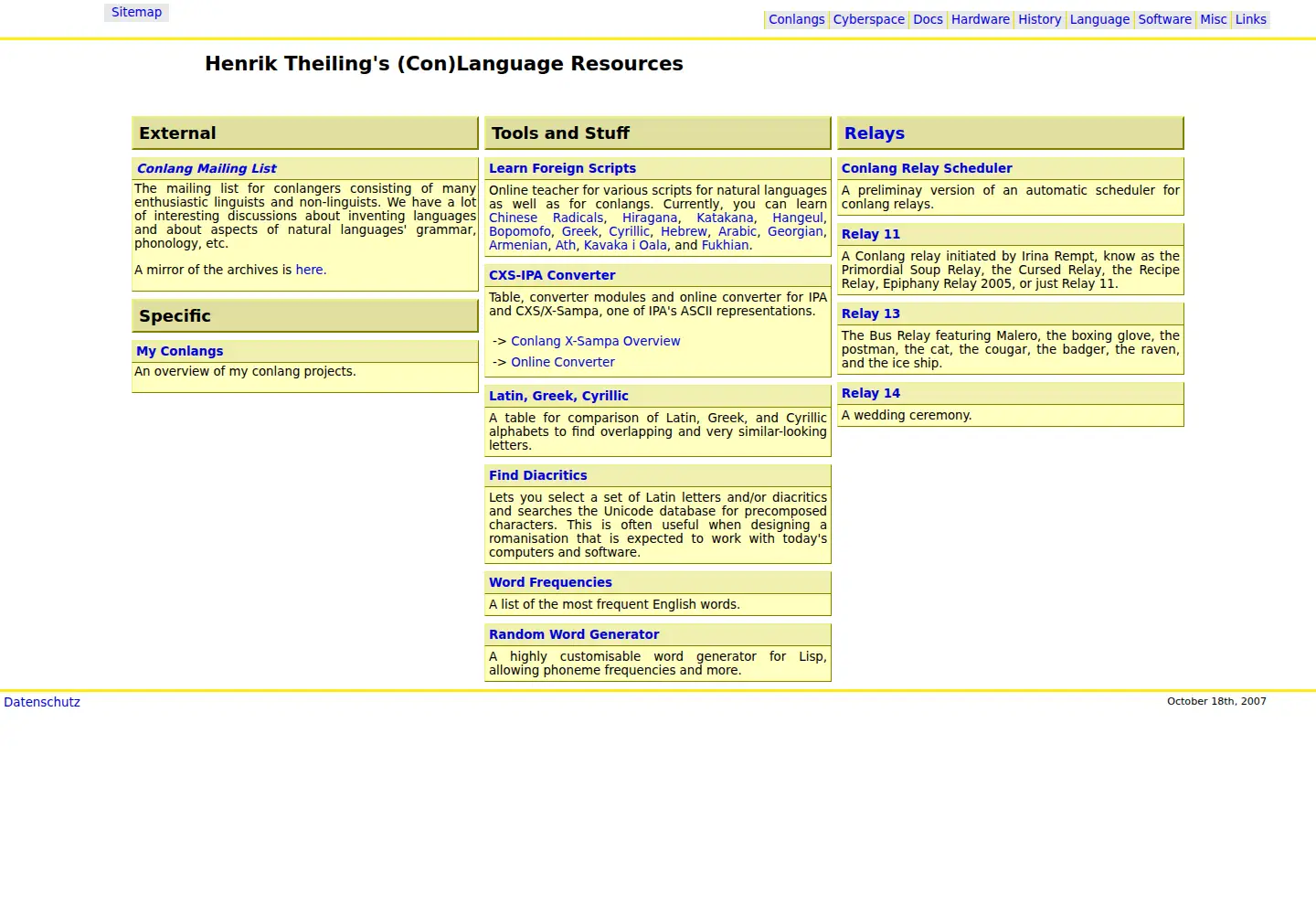Select the Georgian script link
Screen dimensions: 1316x914
point(795,231)
